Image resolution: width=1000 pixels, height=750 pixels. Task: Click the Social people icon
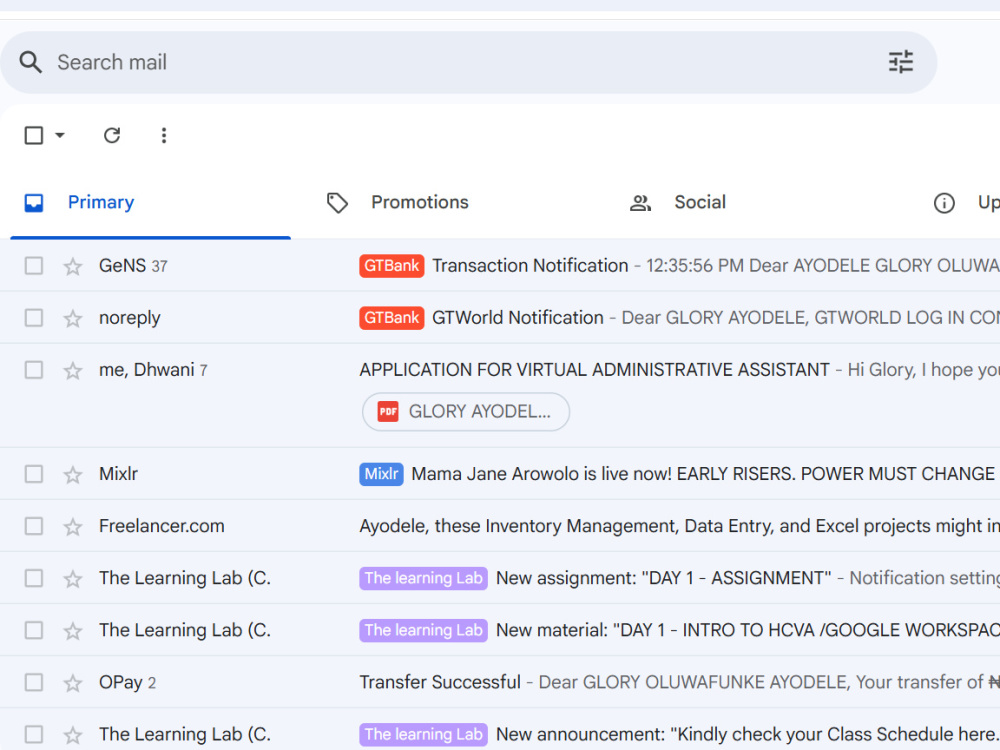coord(640,203)
